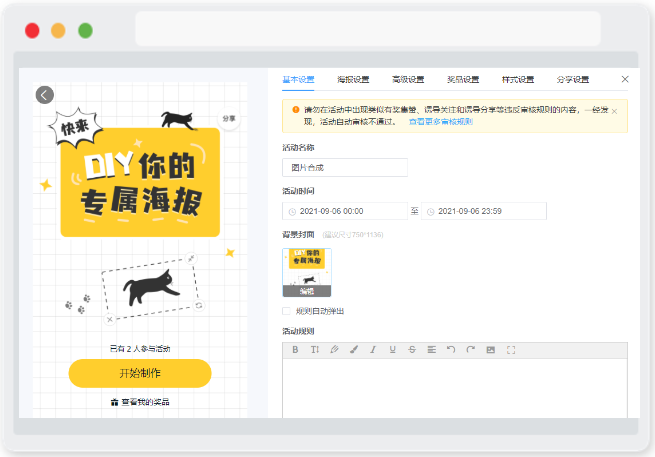Dismiss the yellow warning notice
This screenshot has width=655, height=457.
(614, 111)
